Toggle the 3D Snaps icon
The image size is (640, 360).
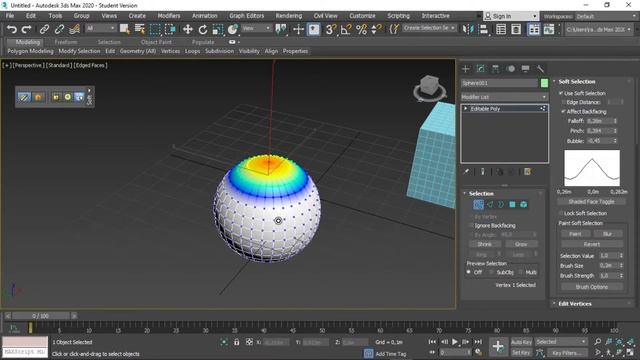[331, 29]
